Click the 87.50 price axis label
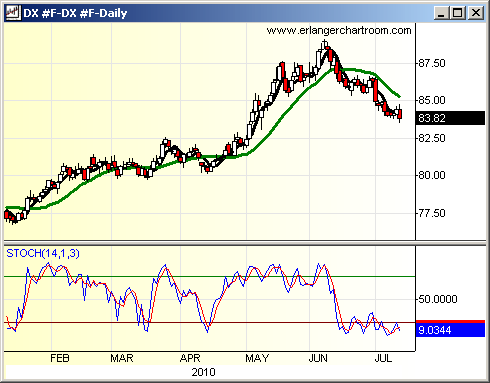 [x=432, y=63]
